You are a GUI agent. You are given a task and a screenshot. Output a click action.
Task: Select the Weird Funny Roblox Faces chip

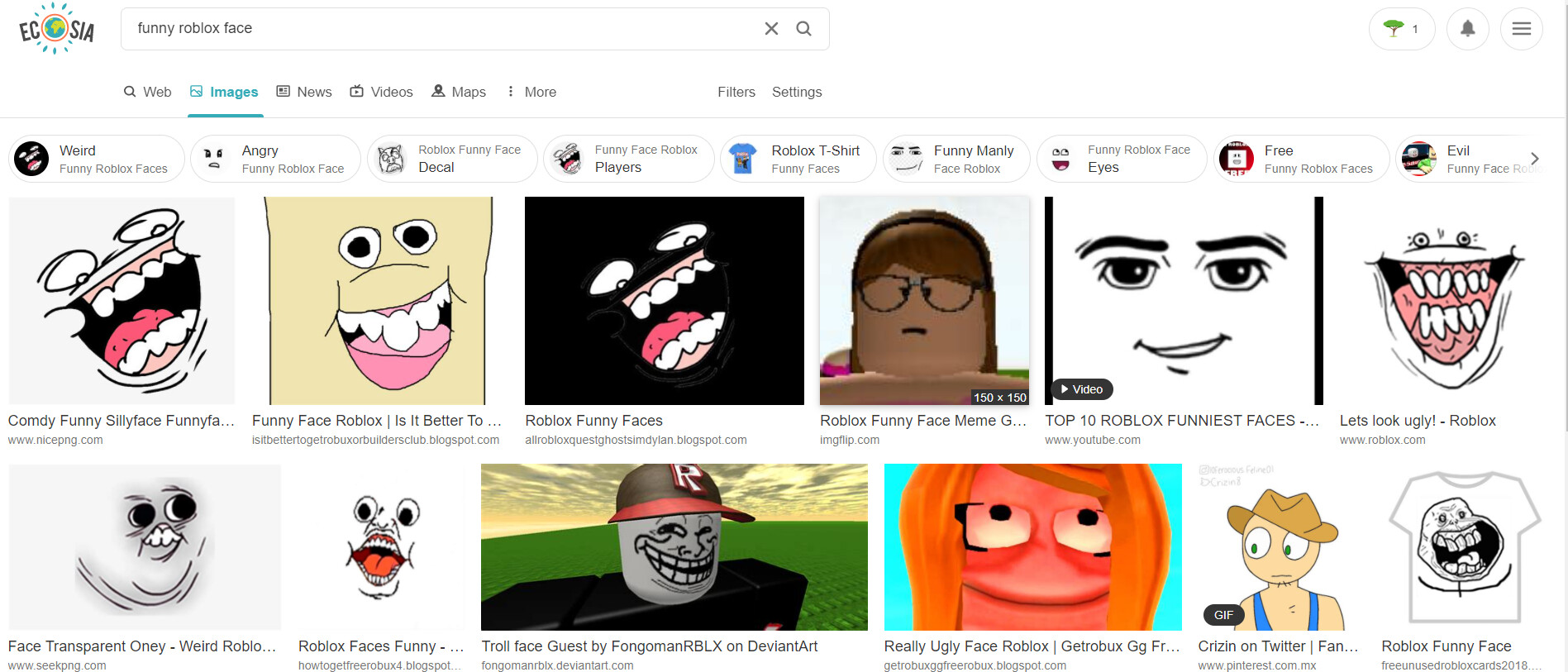(x=97, y=159)
